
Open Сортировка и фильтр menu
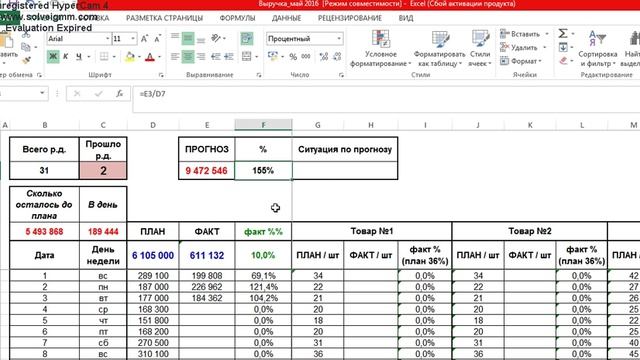click(598, 50)
